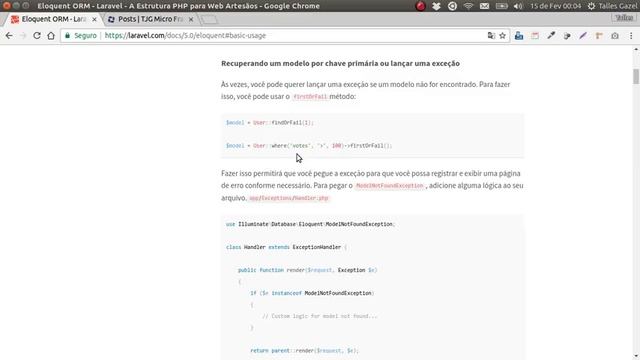The height and width of the screenshot is (360, 640).
Task: Open the system gear session menu
Action: [591, 6]
